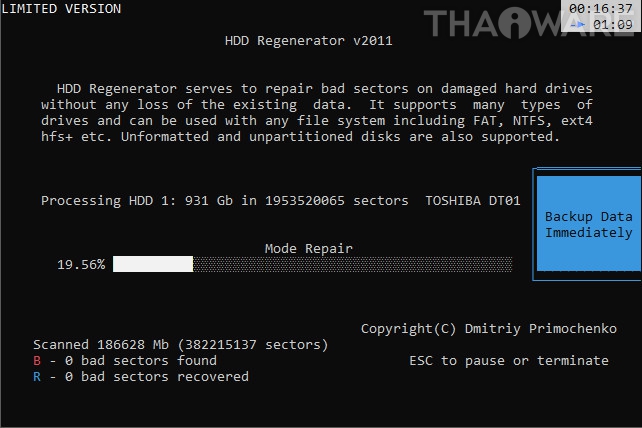Click the 19.56% progress percentage
Viewport: 642px width, 428px height.
pyautogui.click(x=81, y=265)
